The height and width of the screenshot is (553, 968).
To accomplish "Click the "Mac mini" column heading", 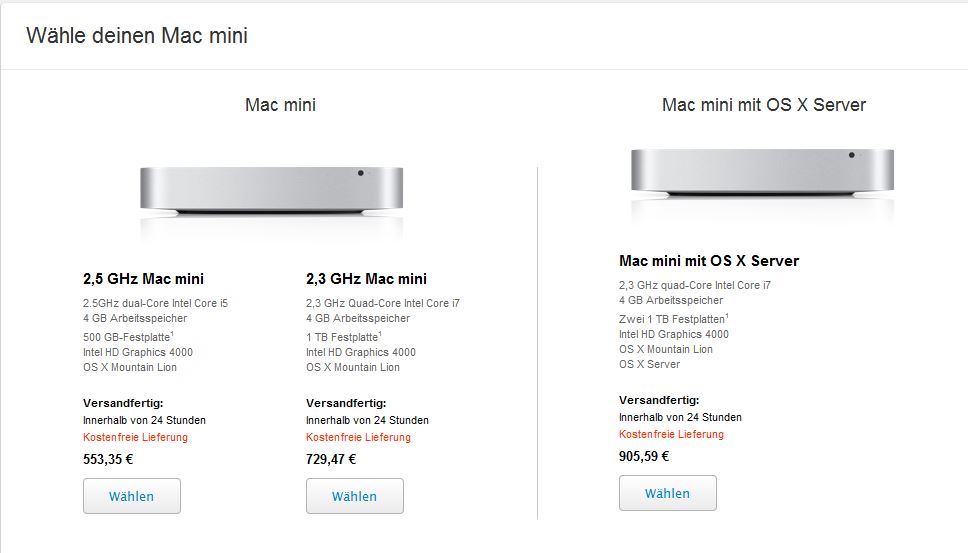I will point(280,104).
